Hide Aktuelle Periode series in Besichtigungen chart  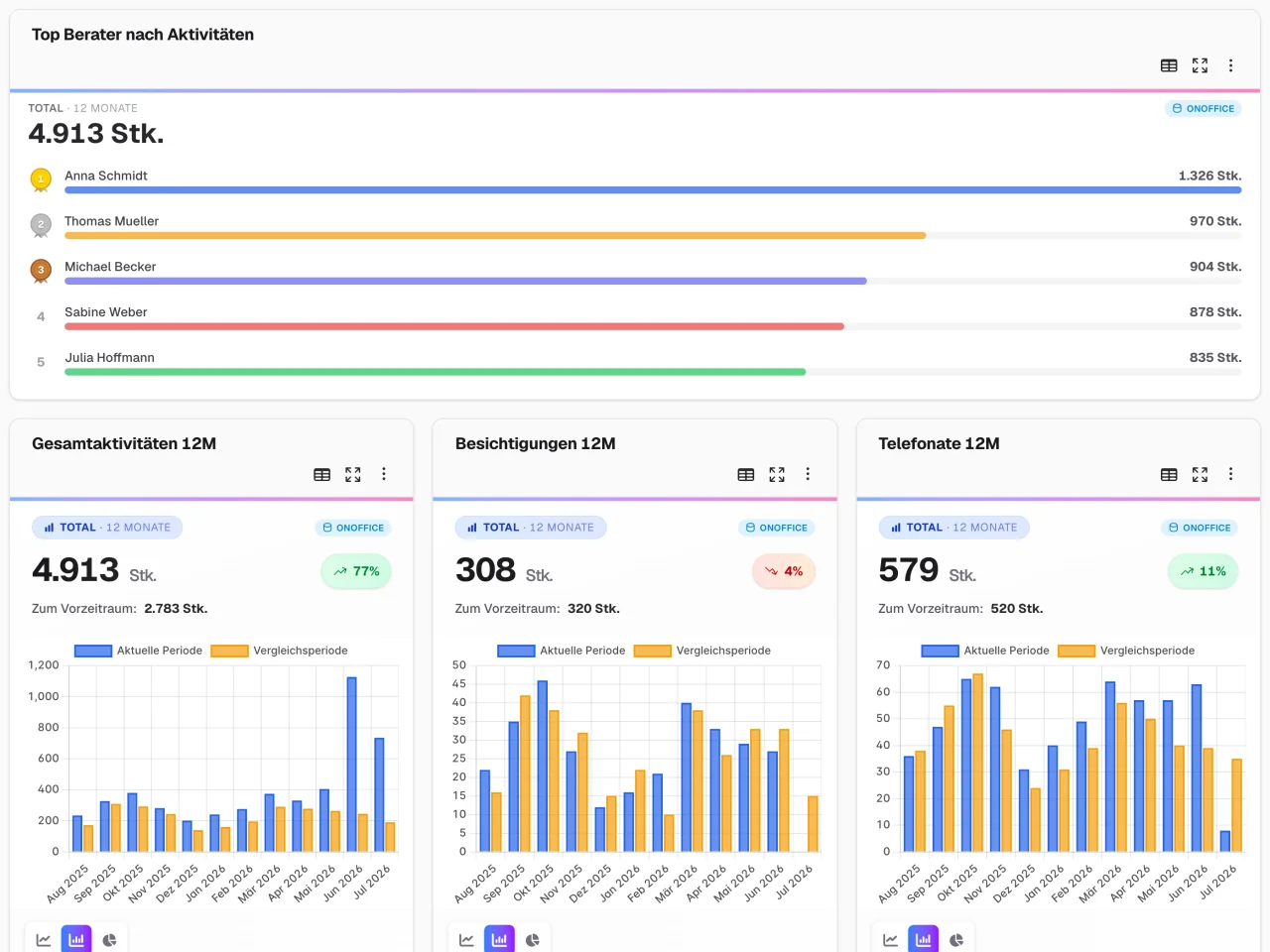click(x=562, y=651)
